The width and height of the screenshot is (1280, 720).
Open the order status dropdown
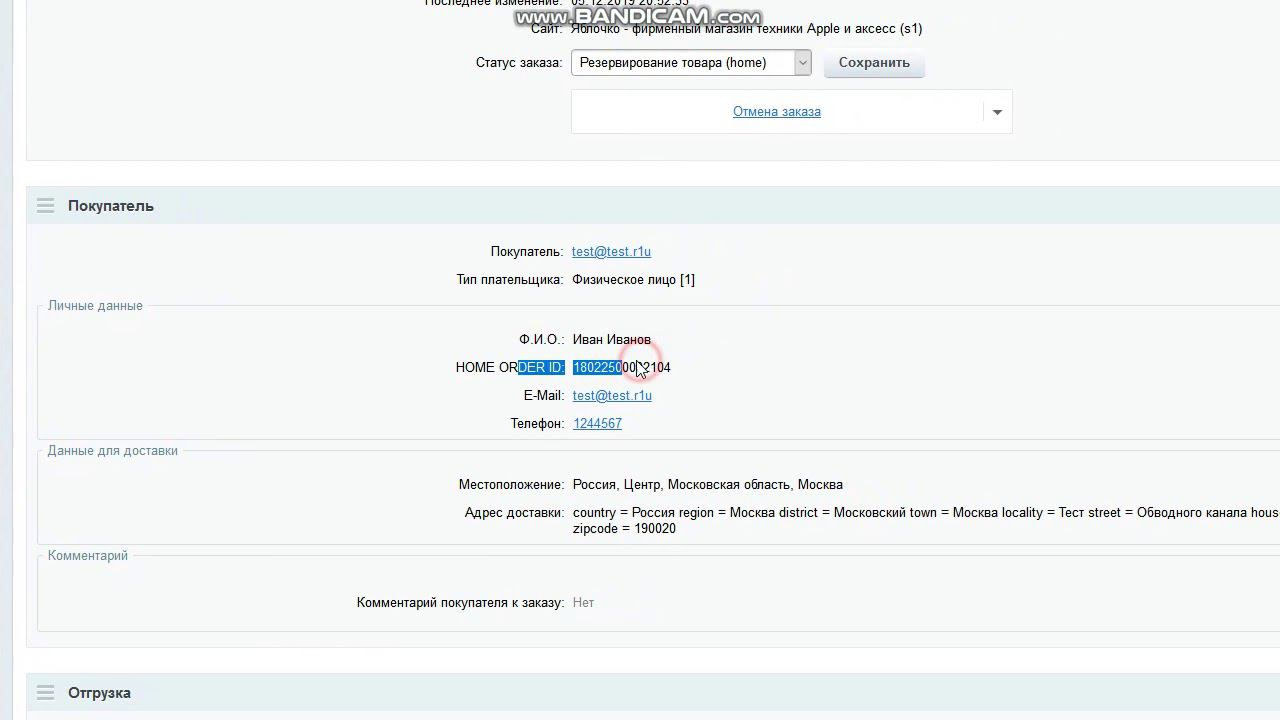click(691, 62)
